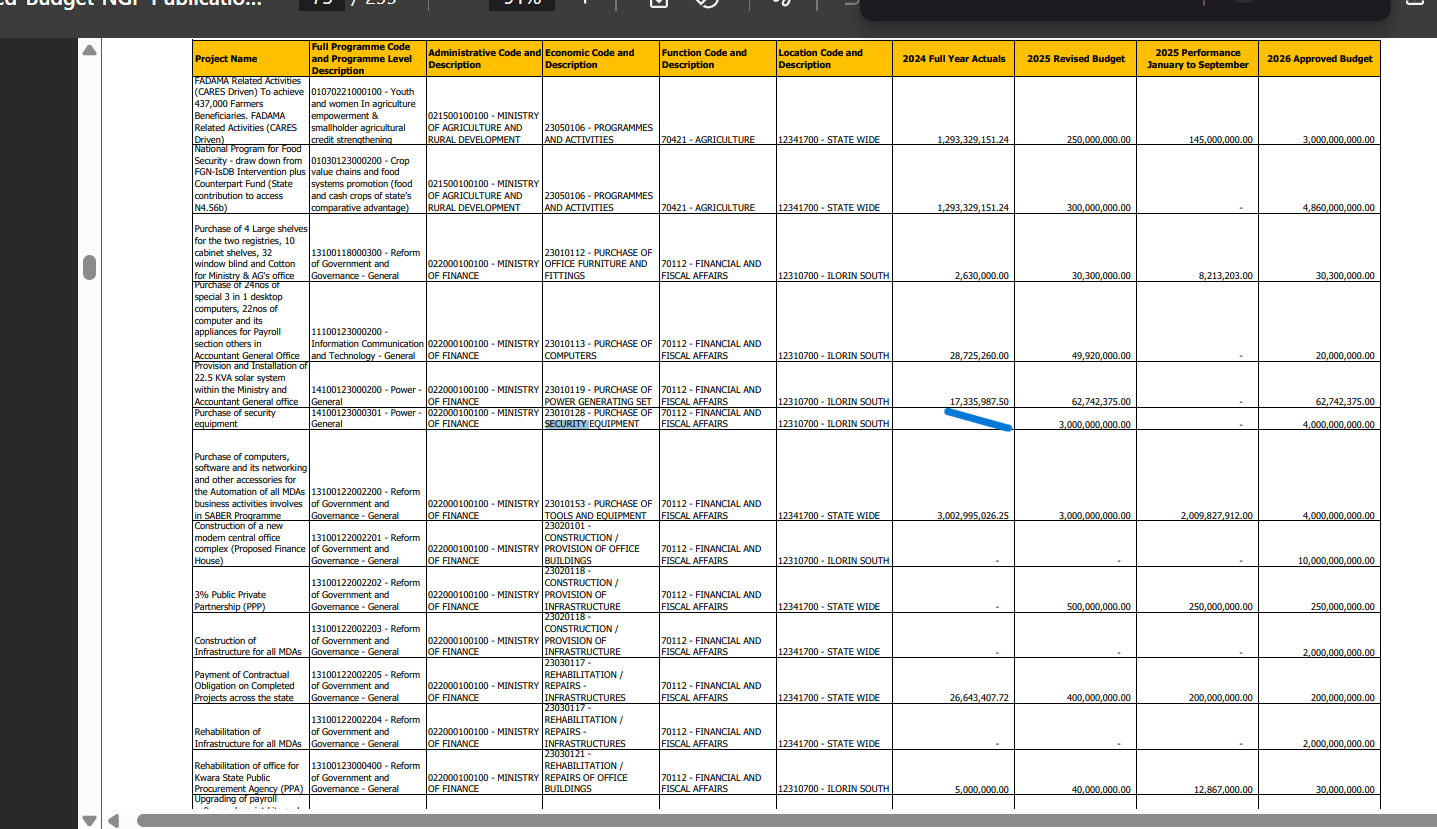Click the 2025 Revised Budget column header

1075,59
